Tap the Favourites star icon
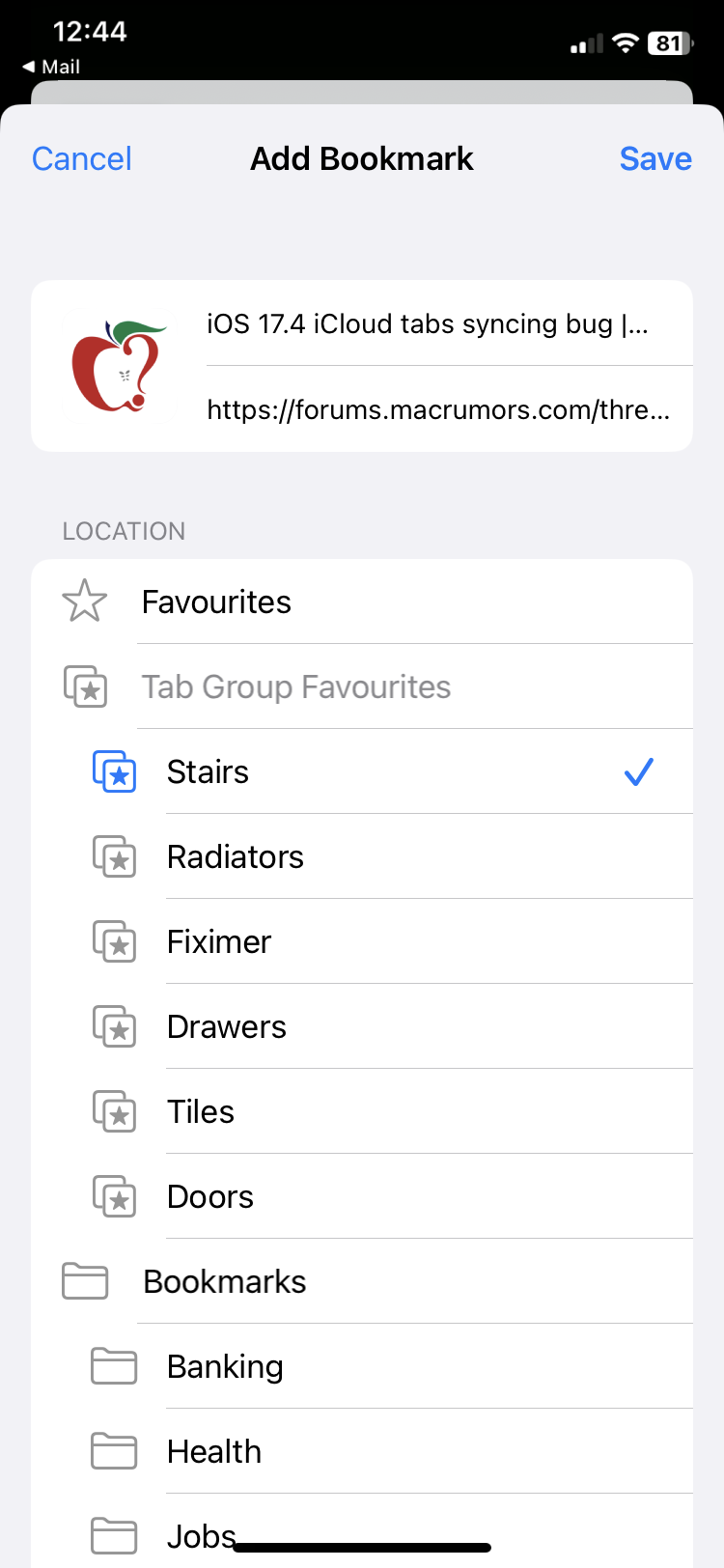This screenshot has height=1568, width=724. pyautogui.click(x=84, y=602)
